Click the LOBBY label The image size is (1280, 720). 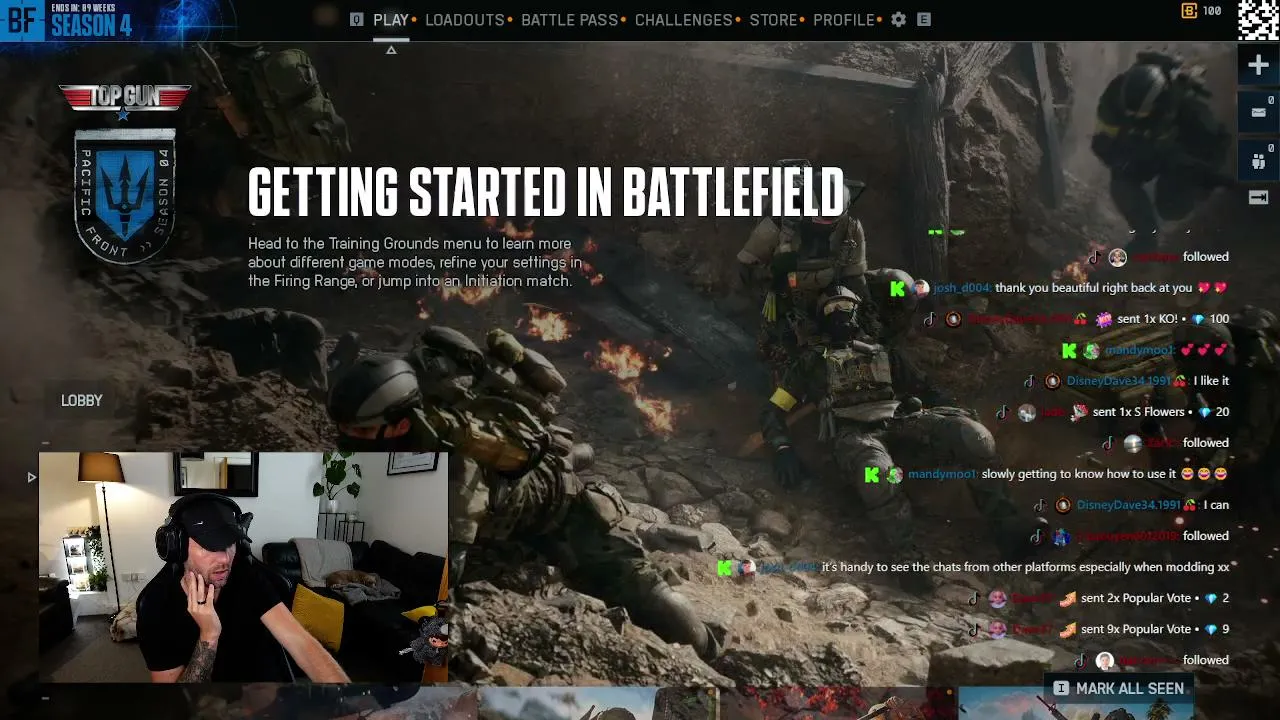pyautogui.click(x=82, y=400)
